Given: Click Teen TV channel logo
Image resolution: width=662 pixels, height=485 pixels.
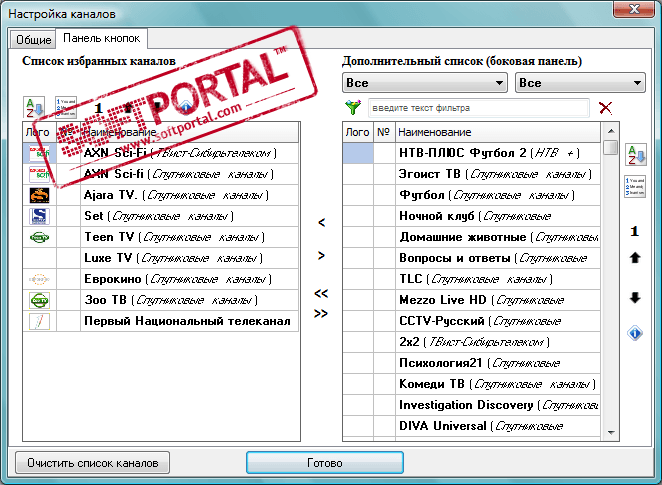Looking at the screenshot, I should pyautogui.click(x=39, y=237).
